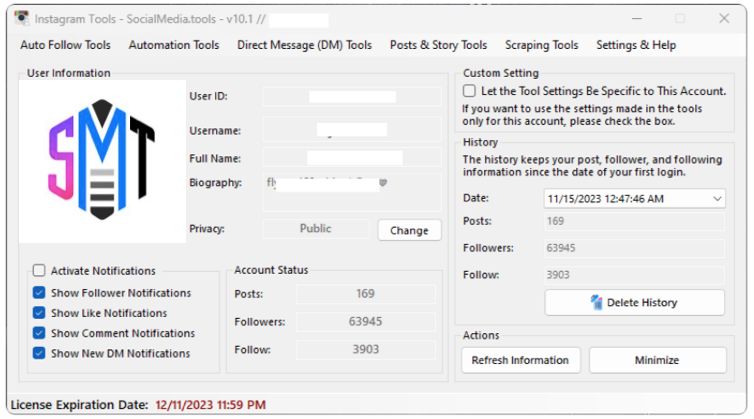
Task: Click Account Status Followers value 63945
Action: 365,321
